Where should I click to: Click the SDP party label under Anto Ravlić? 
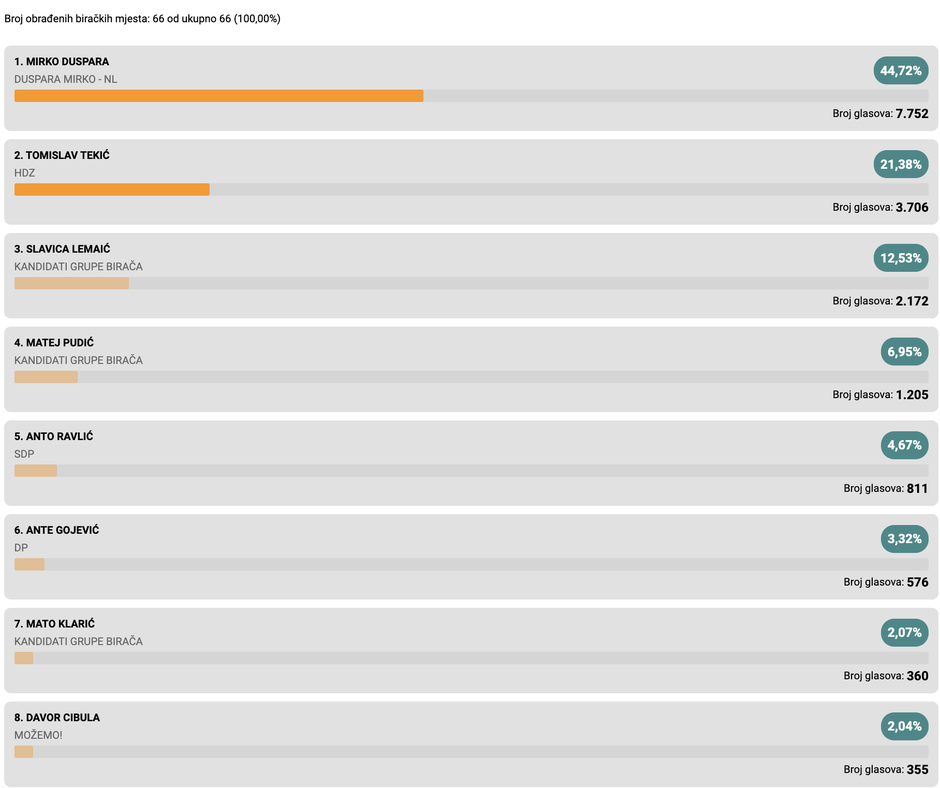coord(24,454)
